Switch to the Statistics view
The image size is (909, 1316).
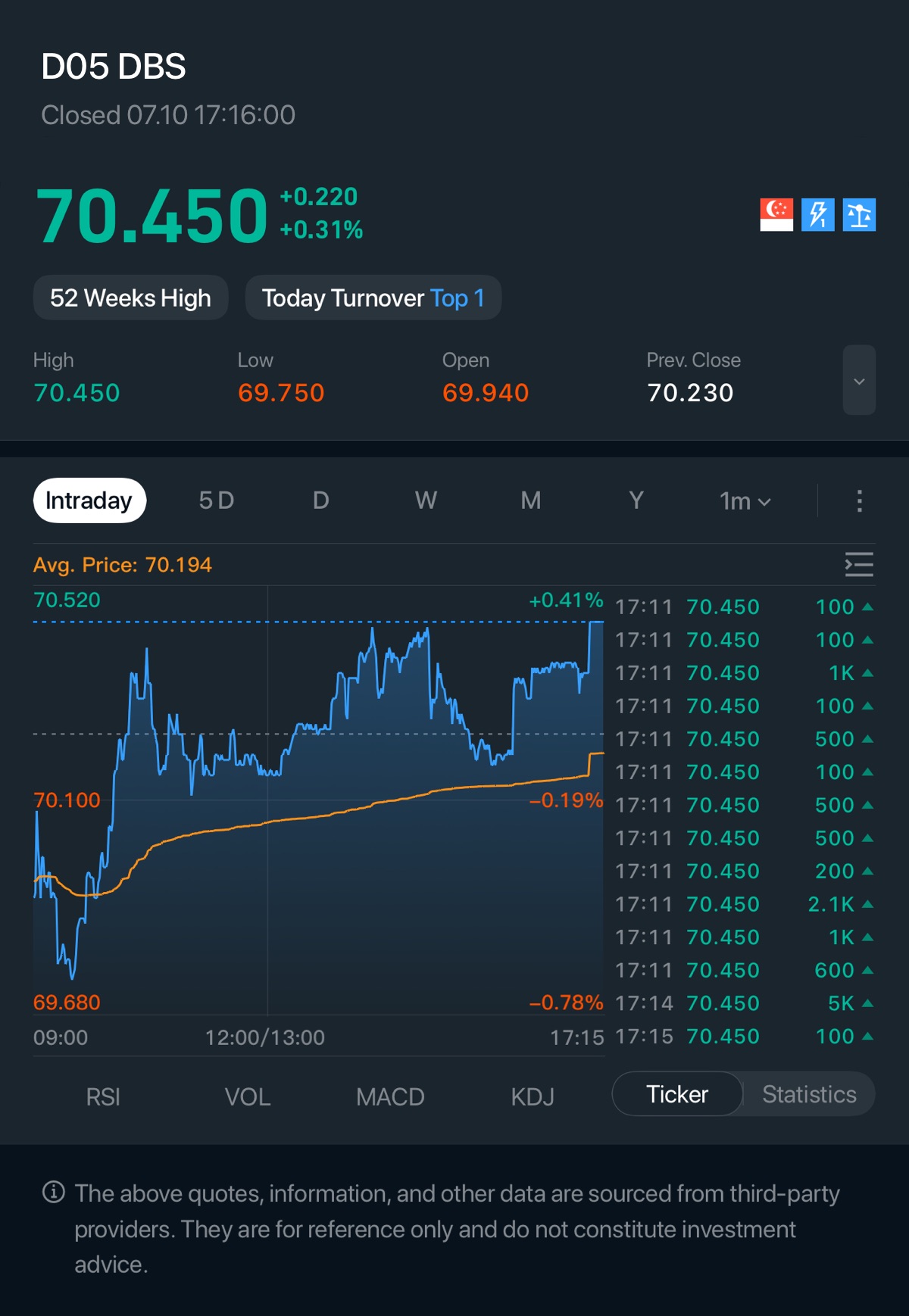[809, 1094]
